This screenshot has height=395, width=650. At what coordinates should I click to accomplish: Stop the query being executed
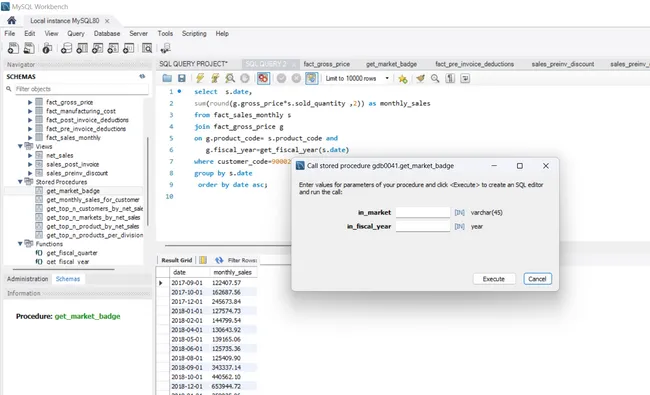245,78
